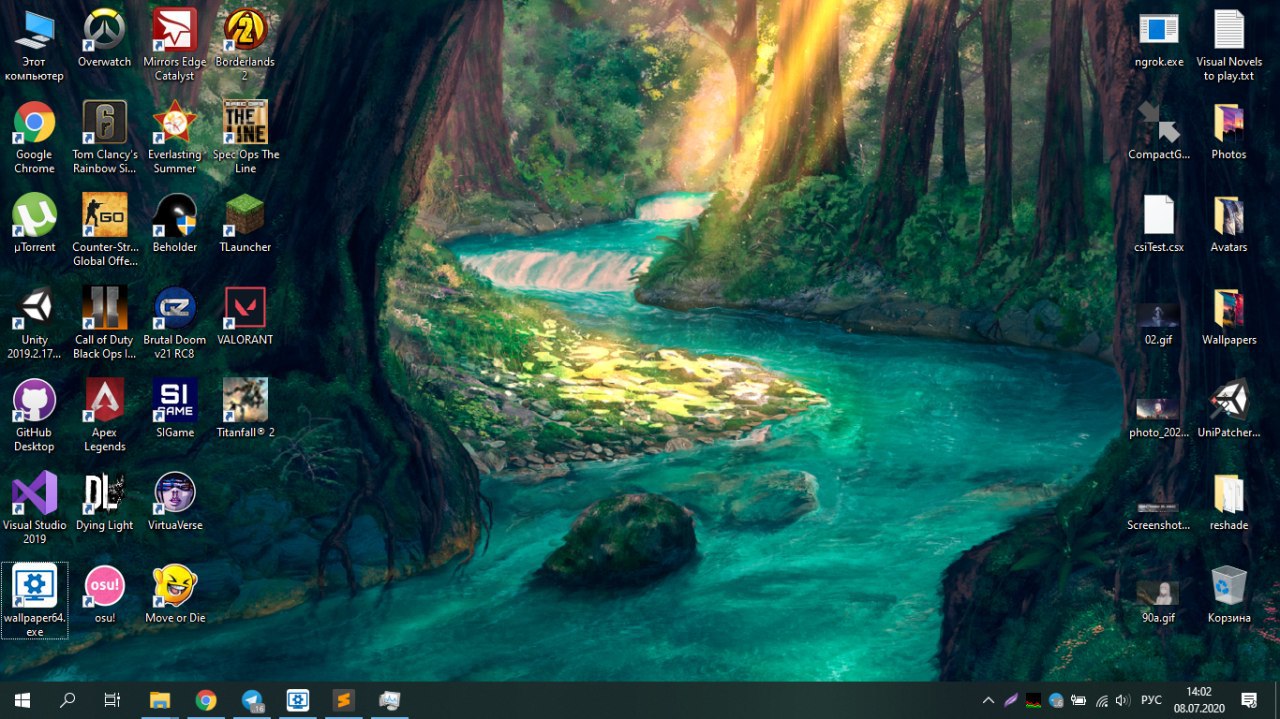Click the 90a.gif file
1280x719 pixels.
point(1159,601)
